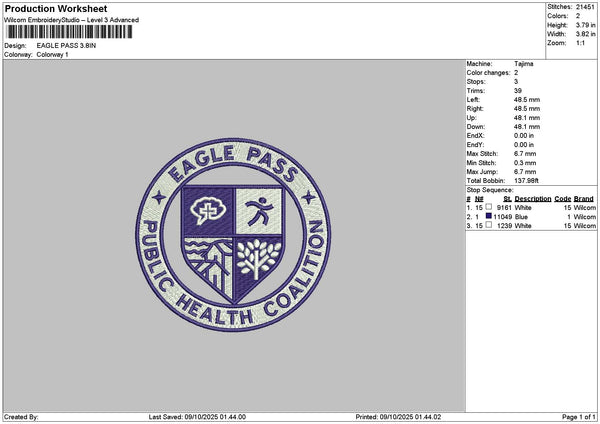Click the "Up:" extent label
The height and width of the screenshot is (424, 600).
pyautogui.click(x=471, y=118)
